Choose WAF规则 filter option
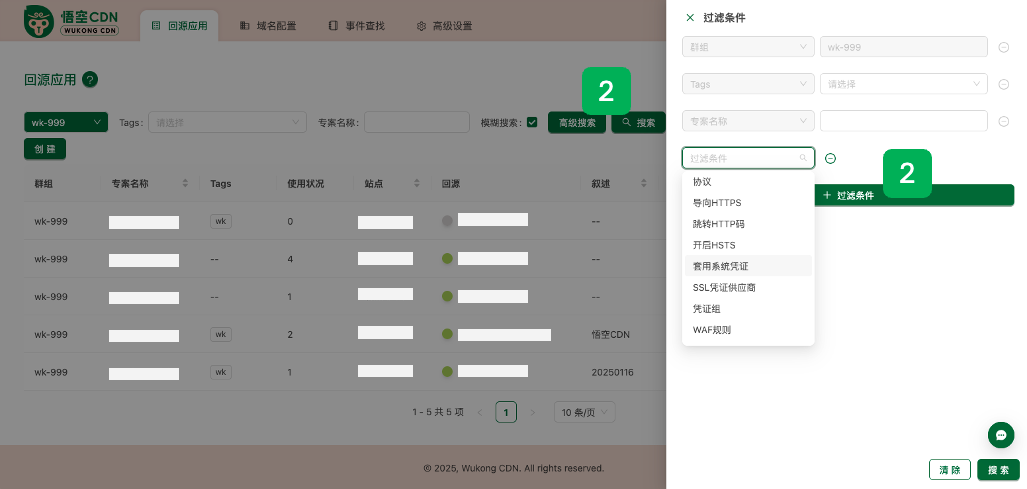The height and width of the screenshot is (489, 1027). (712, 330)
